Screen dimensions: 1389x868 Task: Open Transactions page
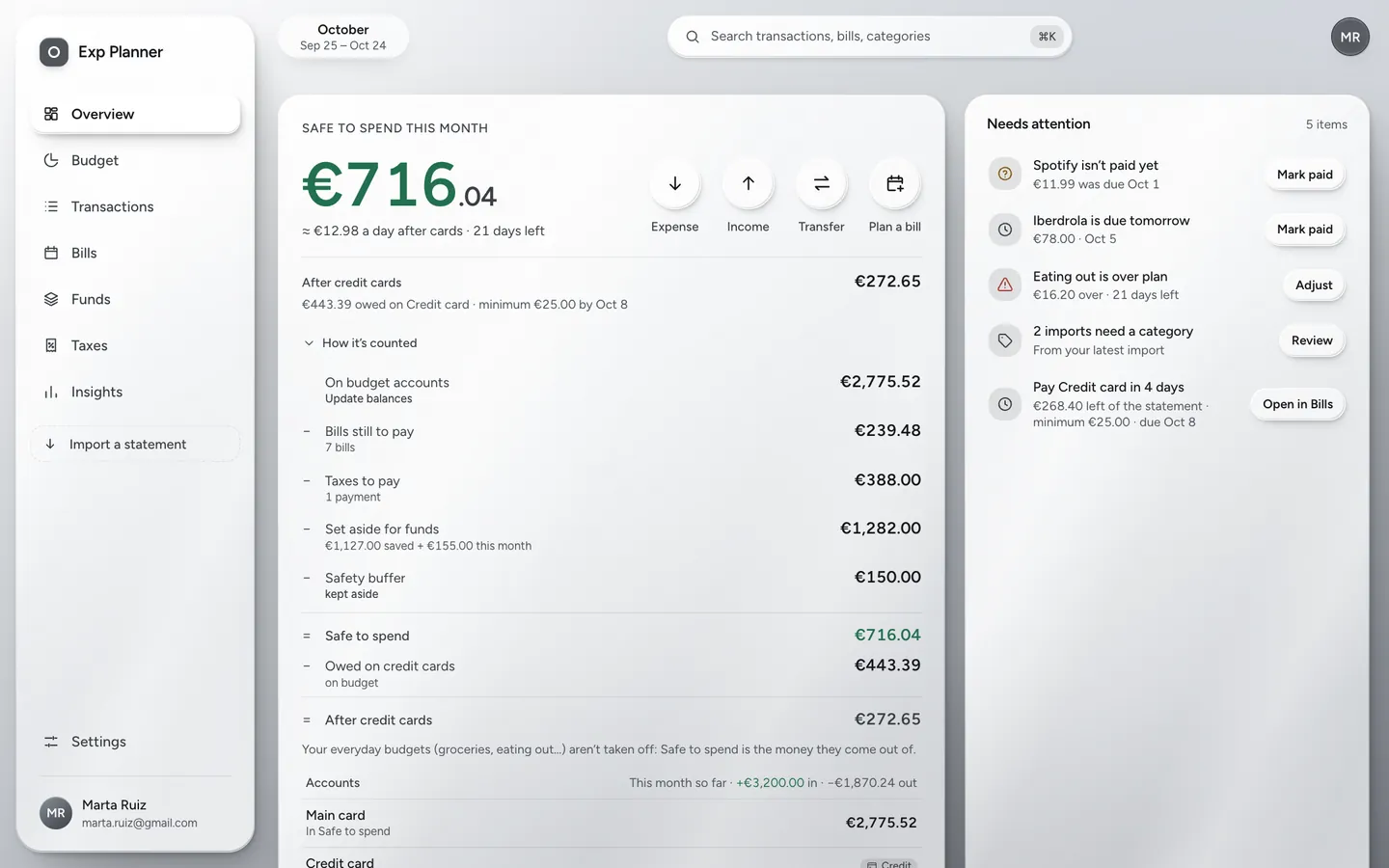[x=135, y=206]
